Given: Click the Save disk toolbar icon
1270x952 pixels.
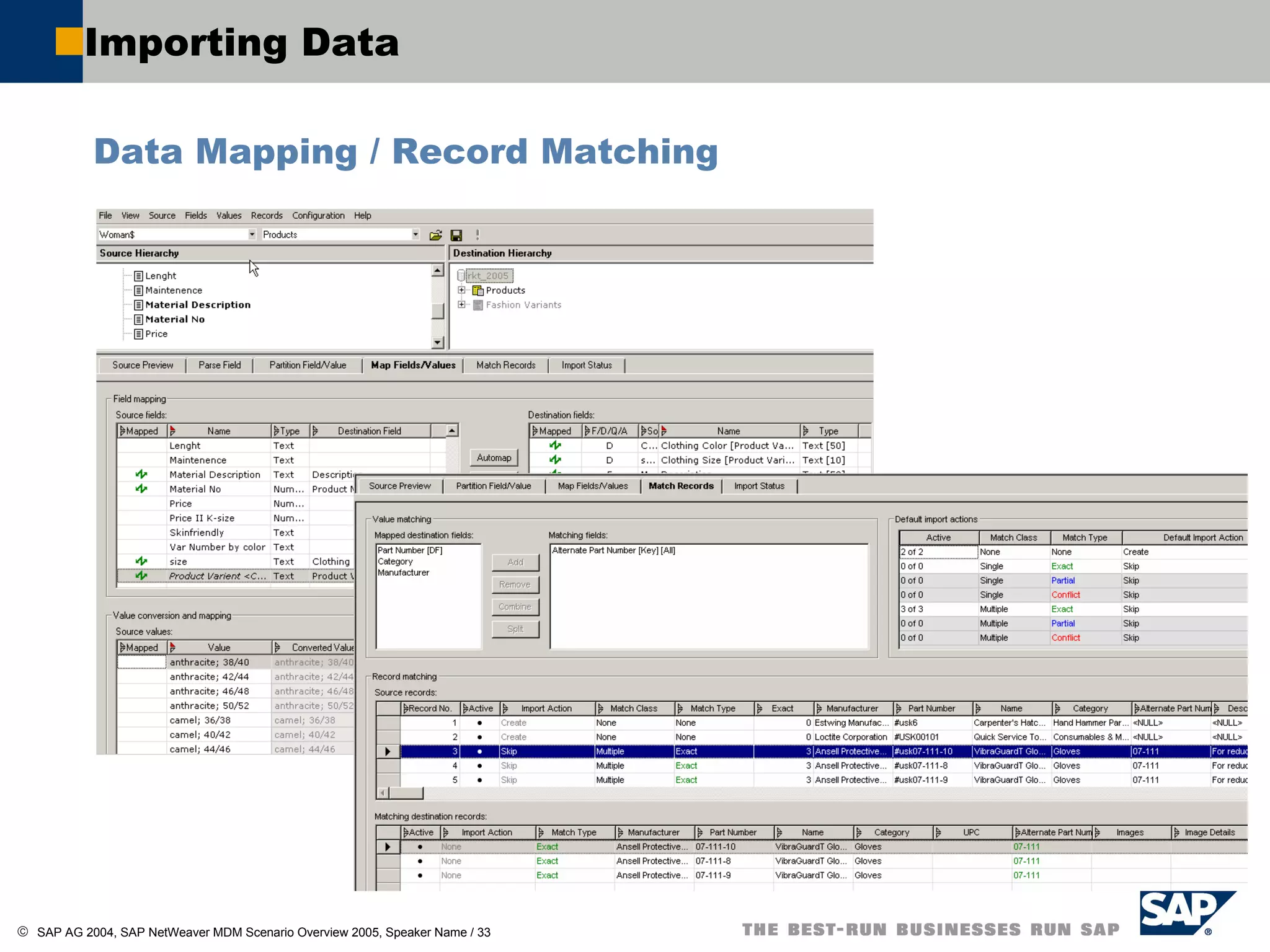Looking at the screenshot, I should (x=456, y=235).
